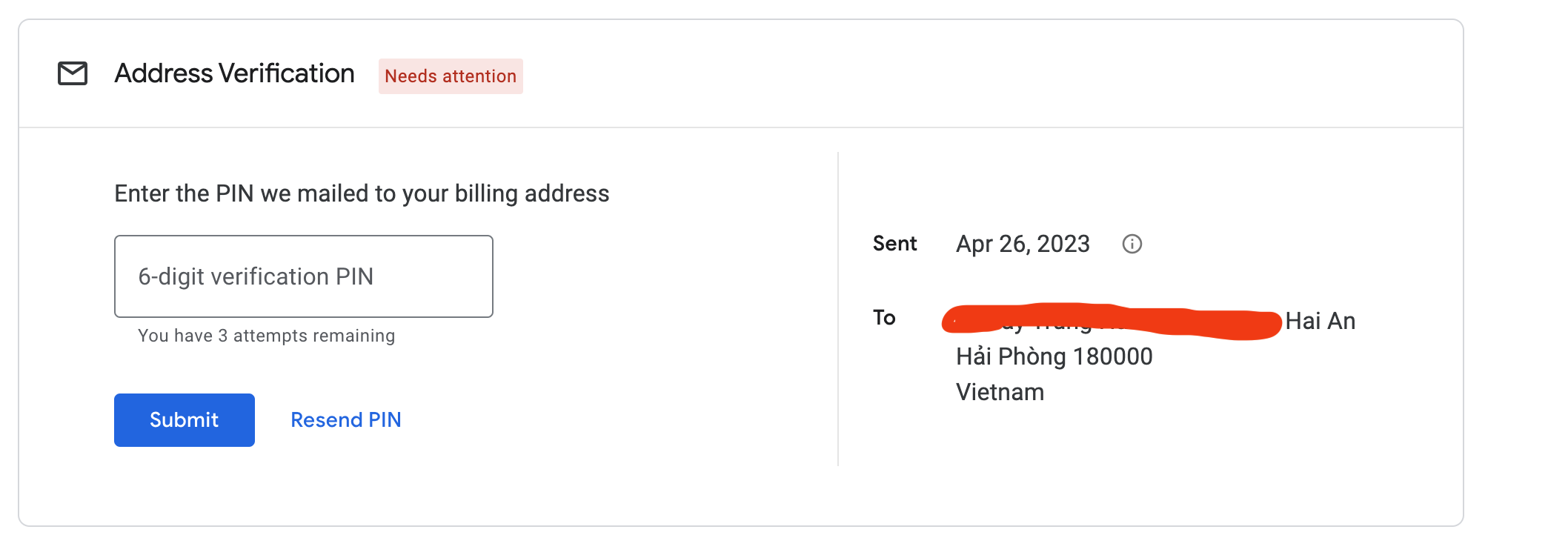Click the envelope mail icon
The image size is (1568, 538).
pos(73,74)
